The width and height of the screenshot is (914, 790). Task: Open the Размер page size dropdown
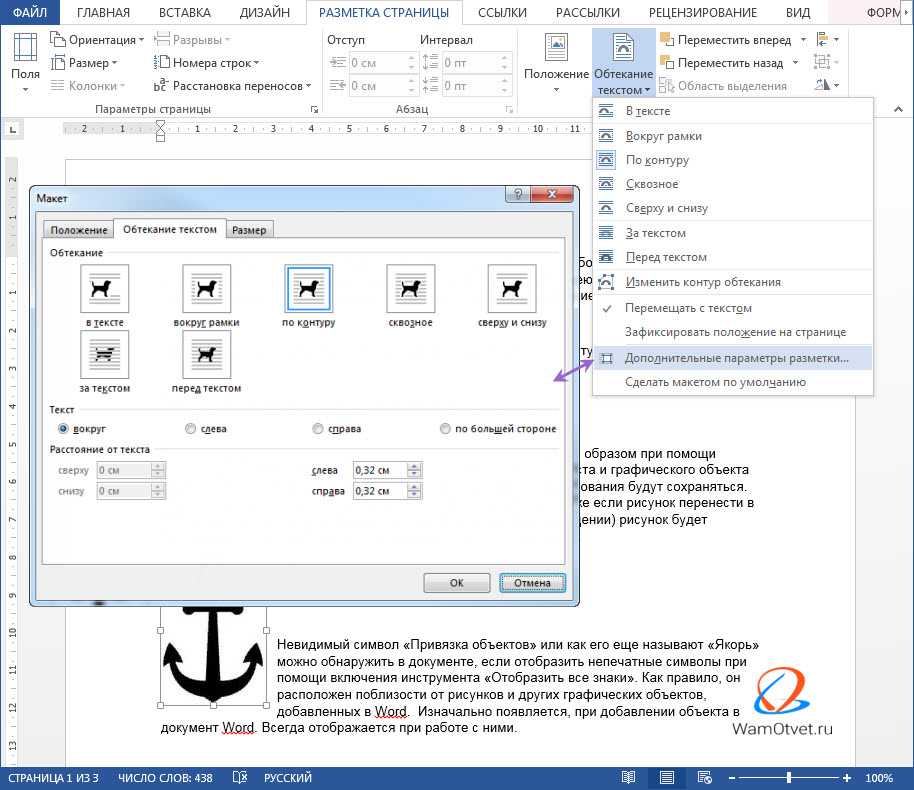point(84,62)
